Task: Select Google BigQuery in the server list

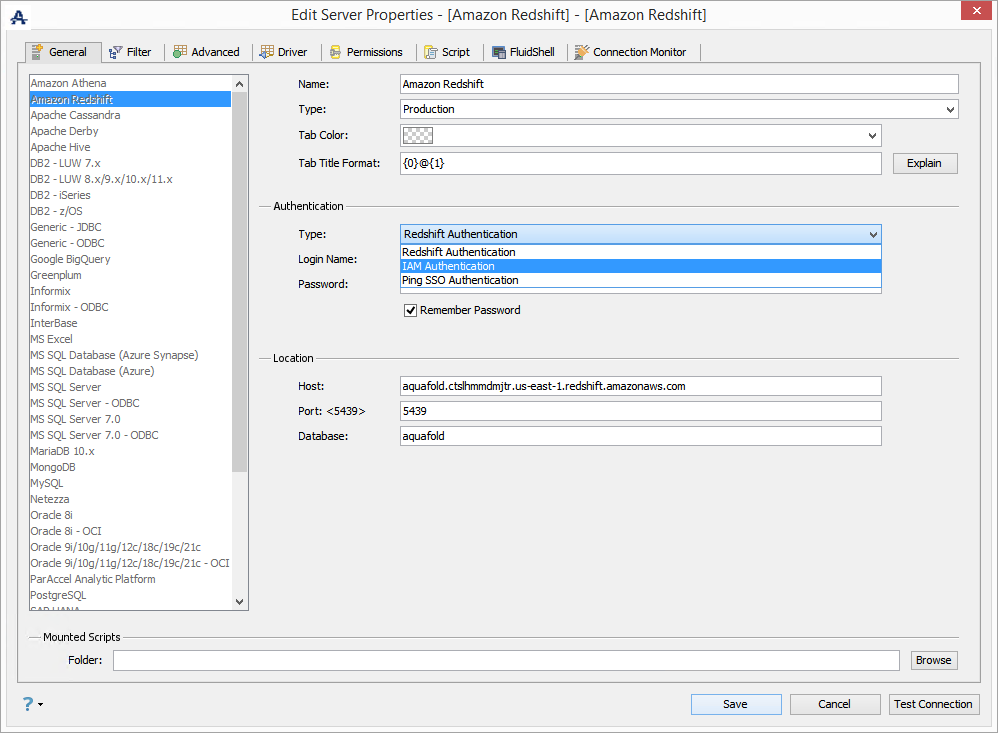Action: coord(71,259)
